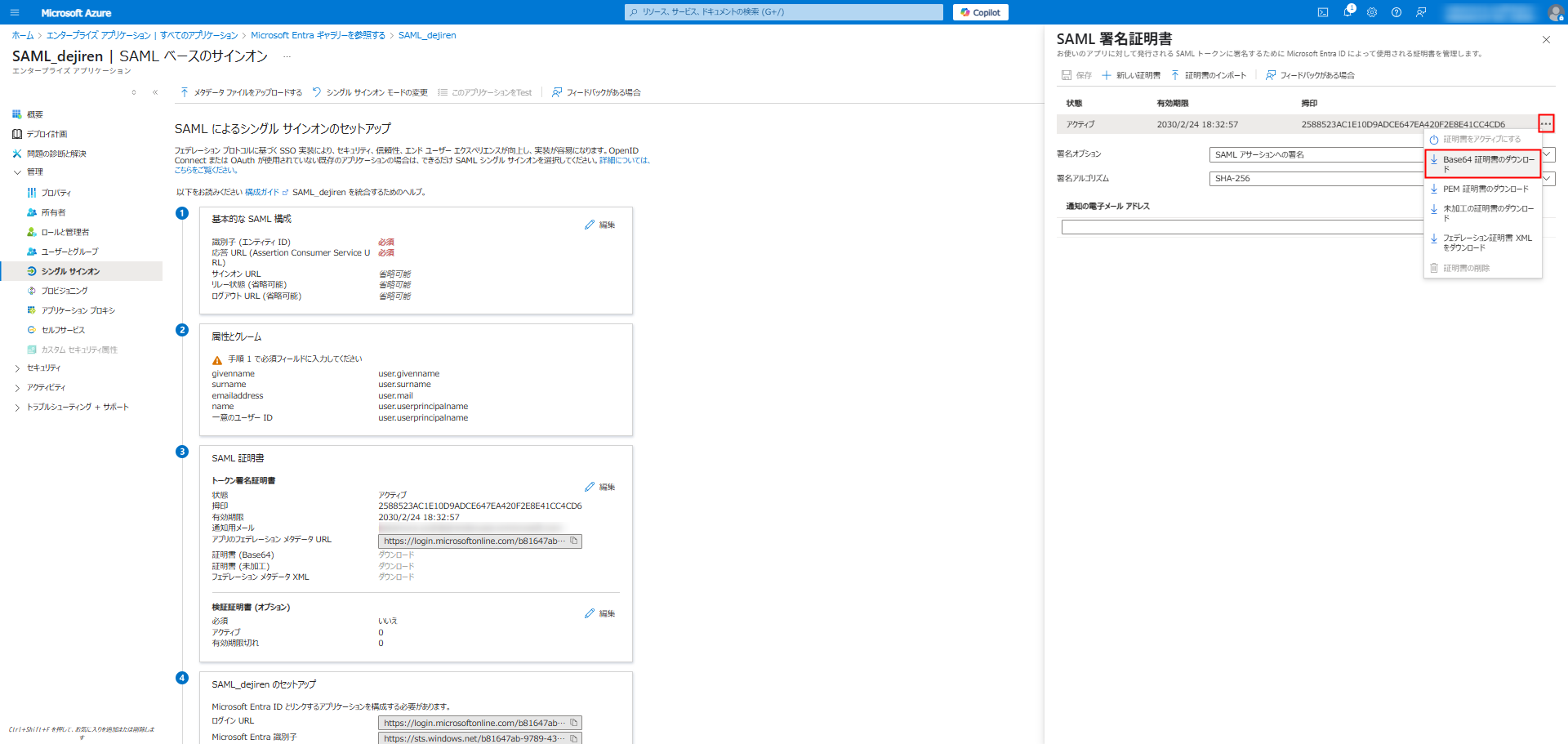
Task: Copy the Microsoft Entra 識別子 URL
Action: point(574,738)
